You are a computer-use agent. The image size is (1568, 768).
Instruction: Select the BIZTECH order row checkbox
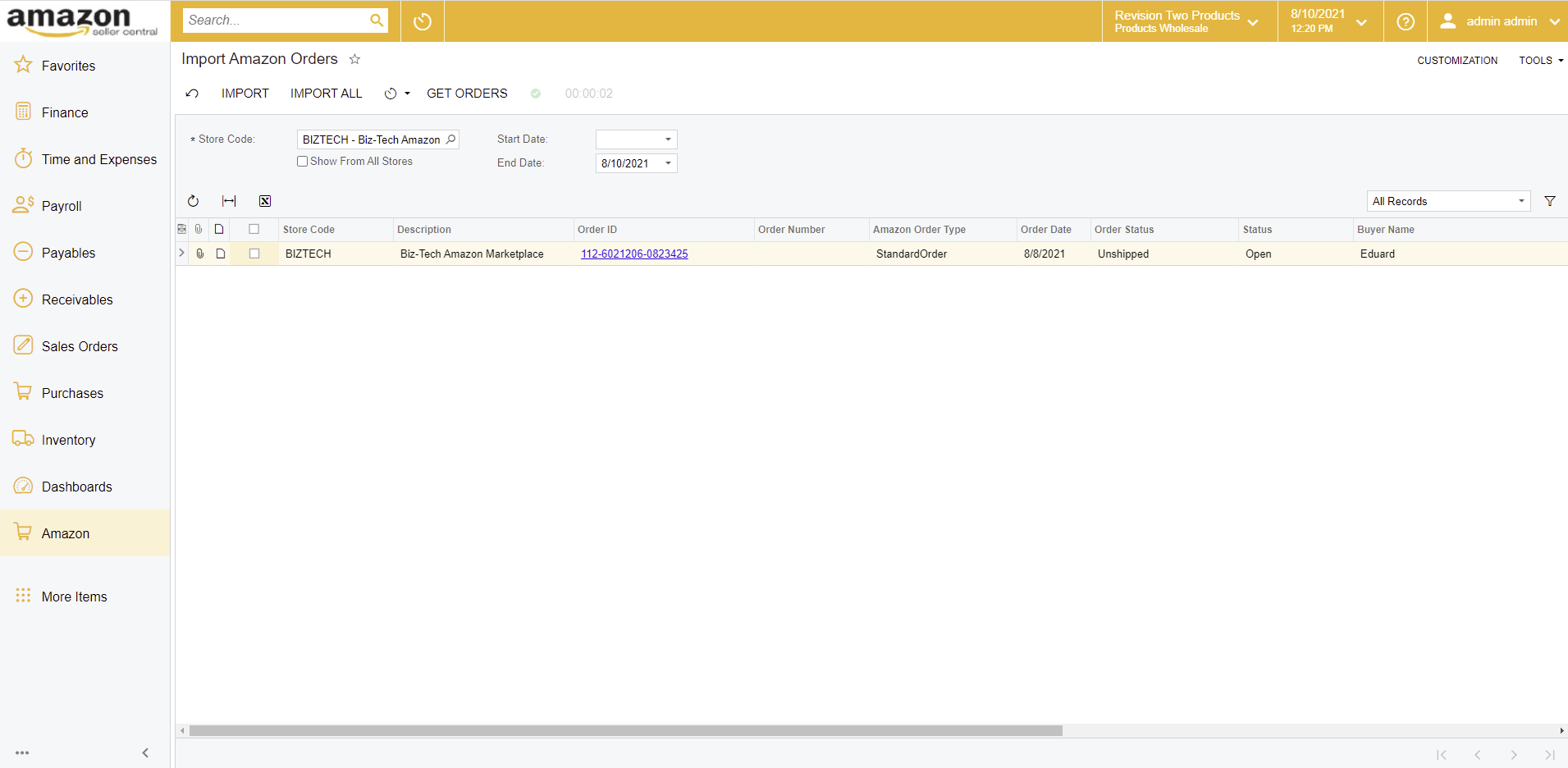click(254, 254)
